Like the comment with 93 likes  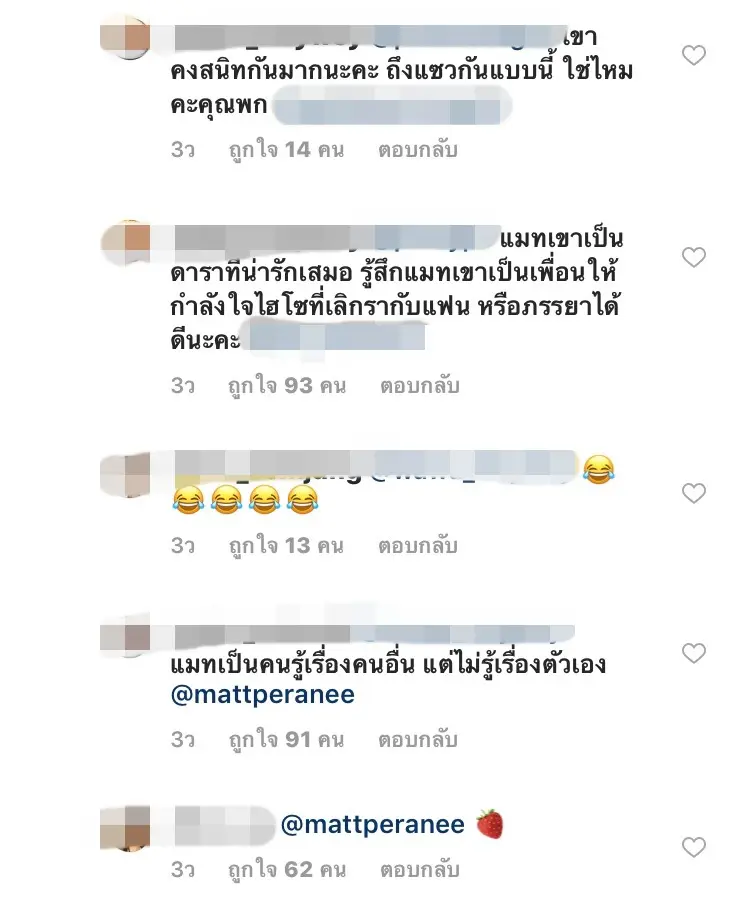(694, 257)
